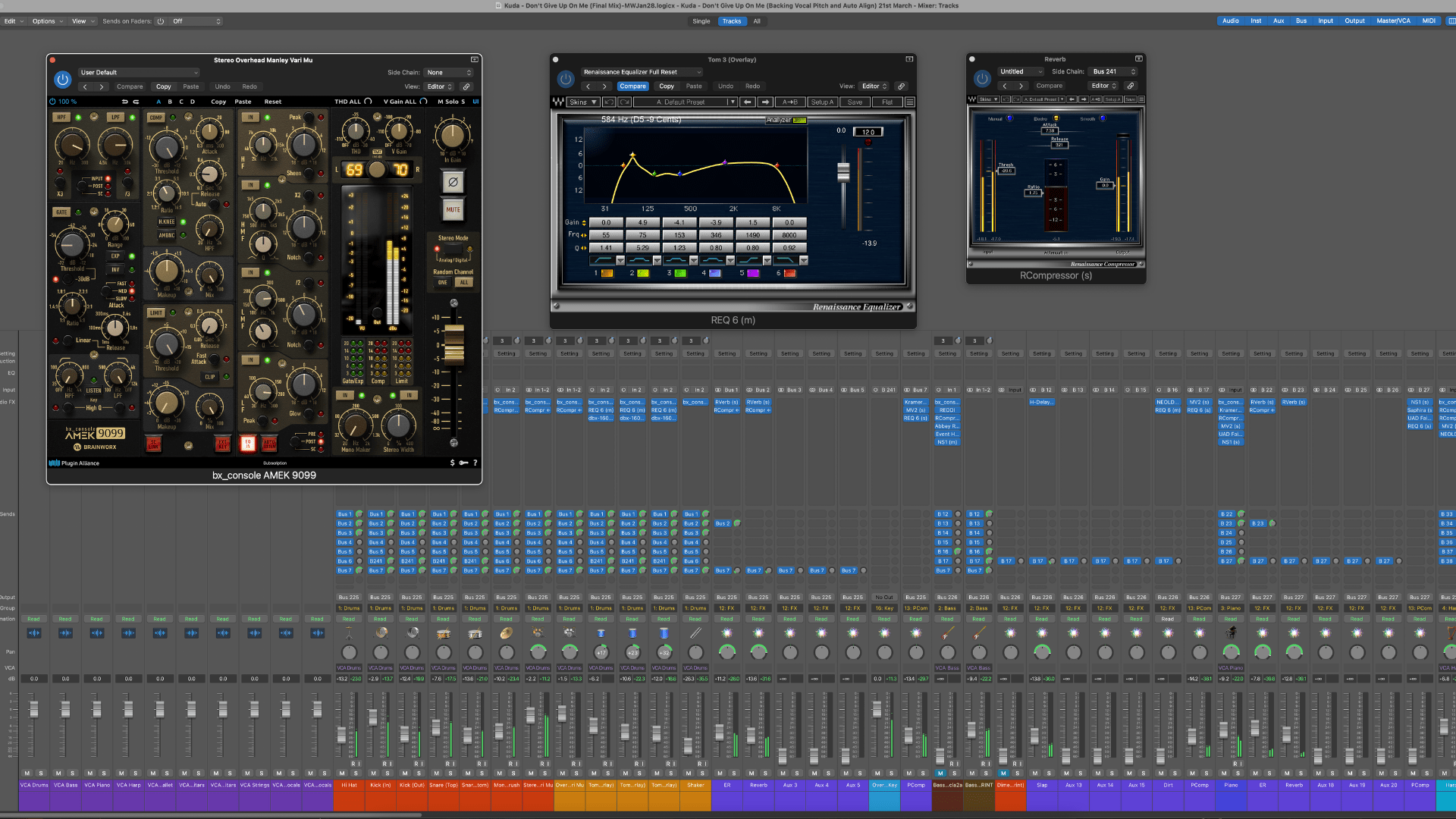This screenshot has height=819, width=1456.
Task: Click link icon in Stereo Overhead plugin header
Action: click(x=466, y=86)
